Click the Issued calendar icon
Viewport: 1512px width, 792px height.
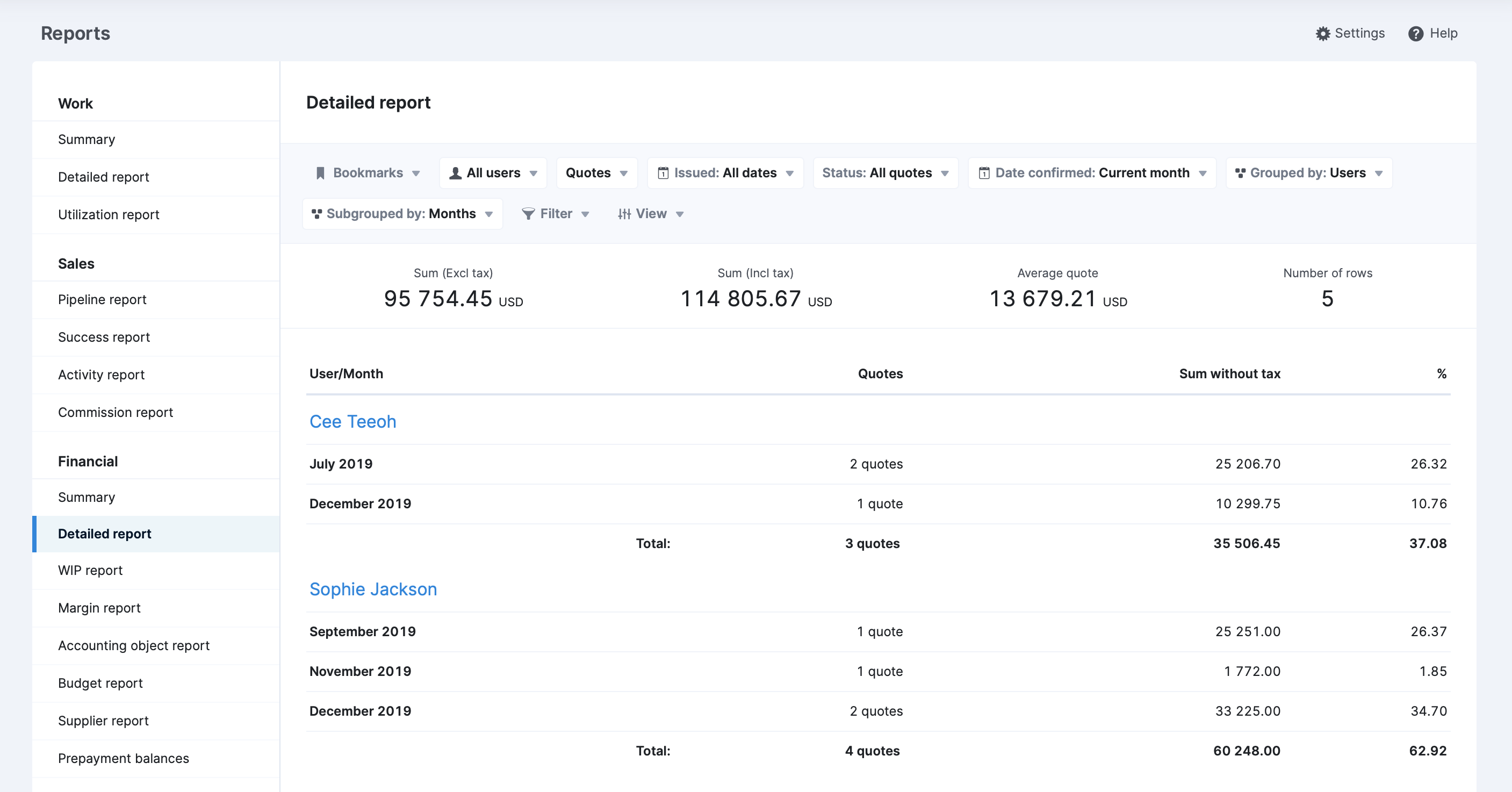pos(663,173)
